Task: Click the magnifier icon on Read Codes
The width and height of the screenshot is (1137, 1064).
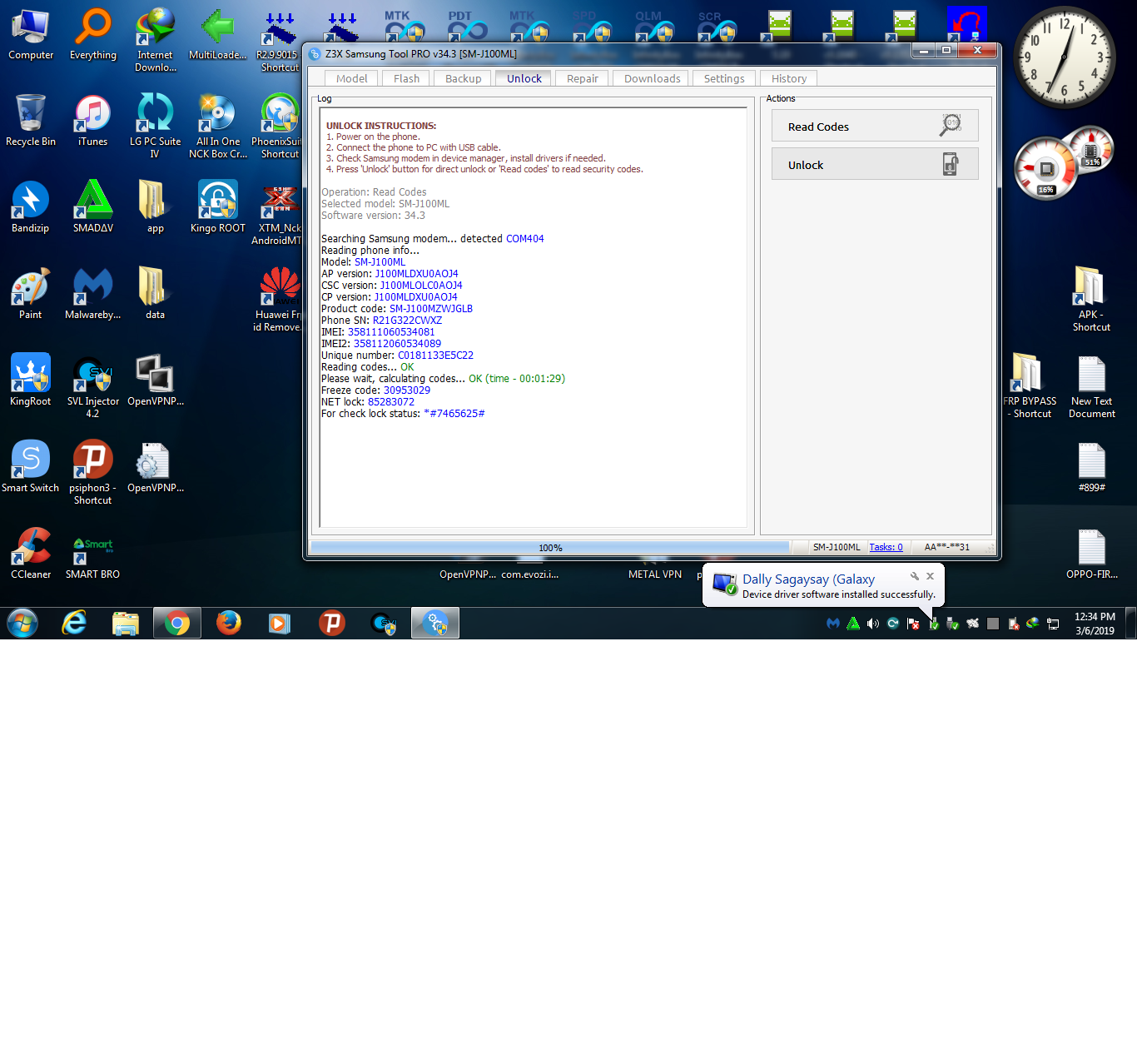Action: 951,125
